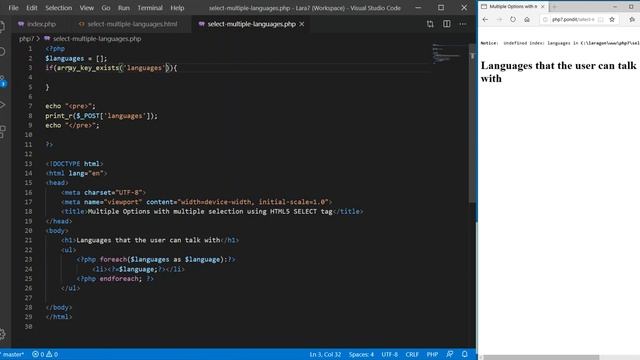The height and width of the screenshot is (360, 640).
Task: Open the Edit menu
Action: click(x=31, y=8)
